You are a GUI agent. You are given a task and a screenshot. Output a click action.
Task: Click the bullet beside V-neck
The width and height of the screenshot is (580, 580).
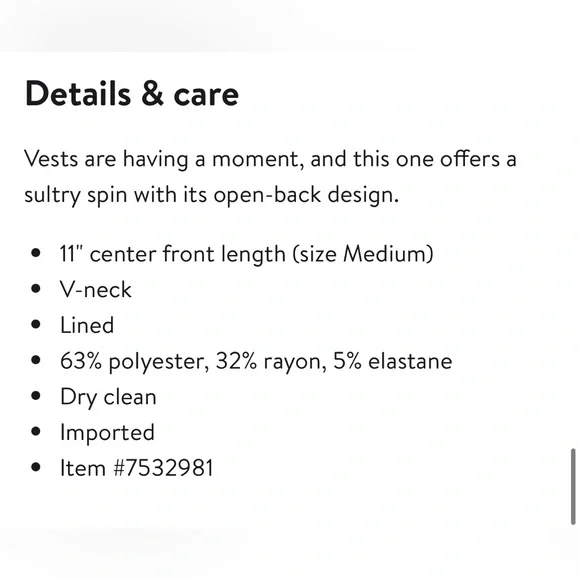36,289
